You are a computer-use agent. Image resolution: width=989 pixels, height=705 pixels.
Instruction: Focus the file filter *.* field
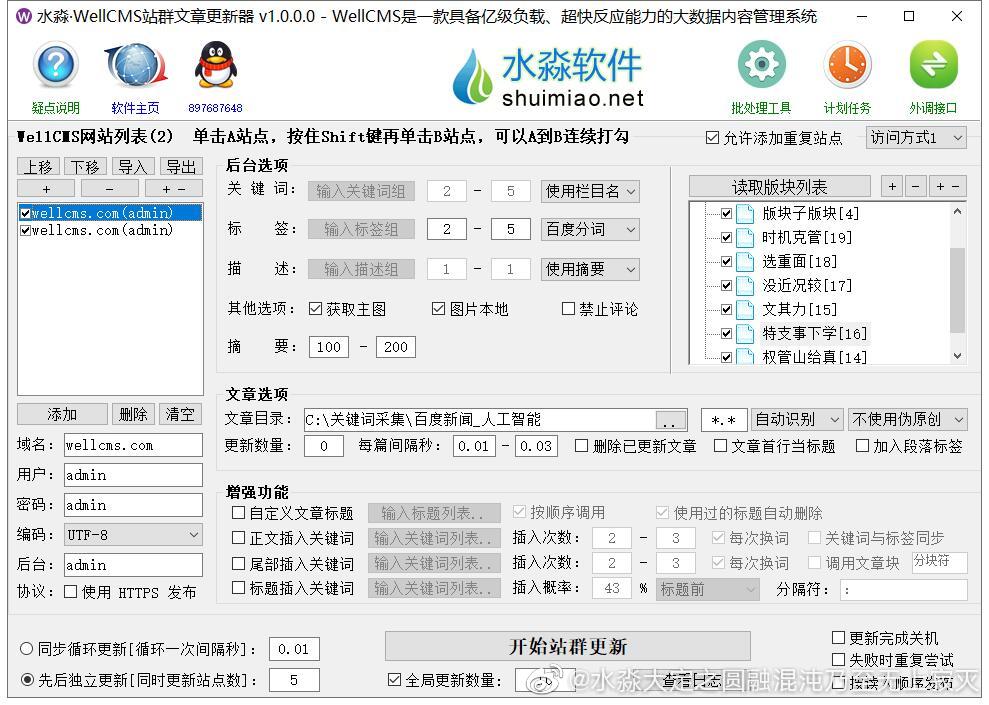pos(724,420)
